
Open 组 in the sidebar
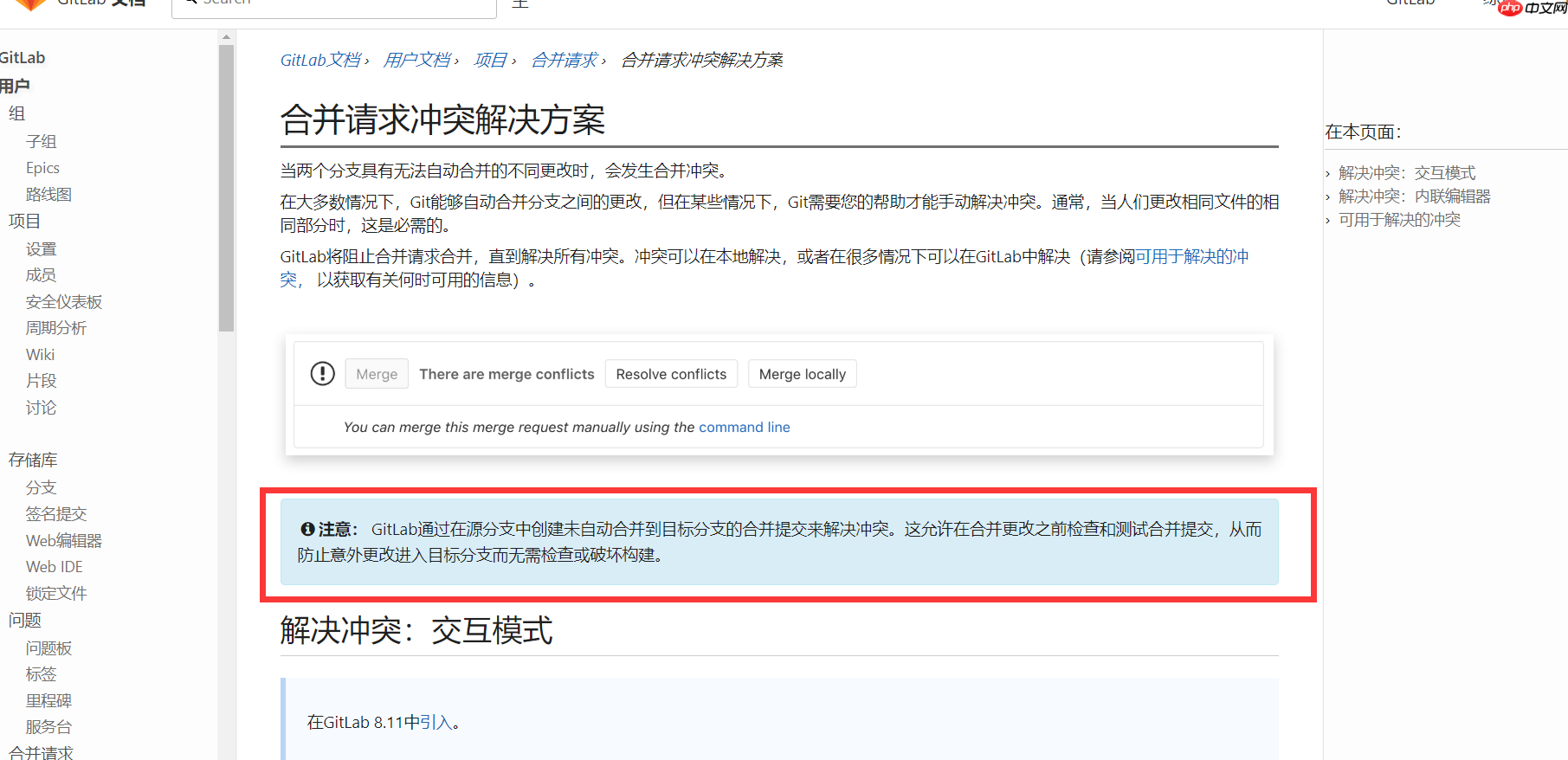tap(16, 113)
